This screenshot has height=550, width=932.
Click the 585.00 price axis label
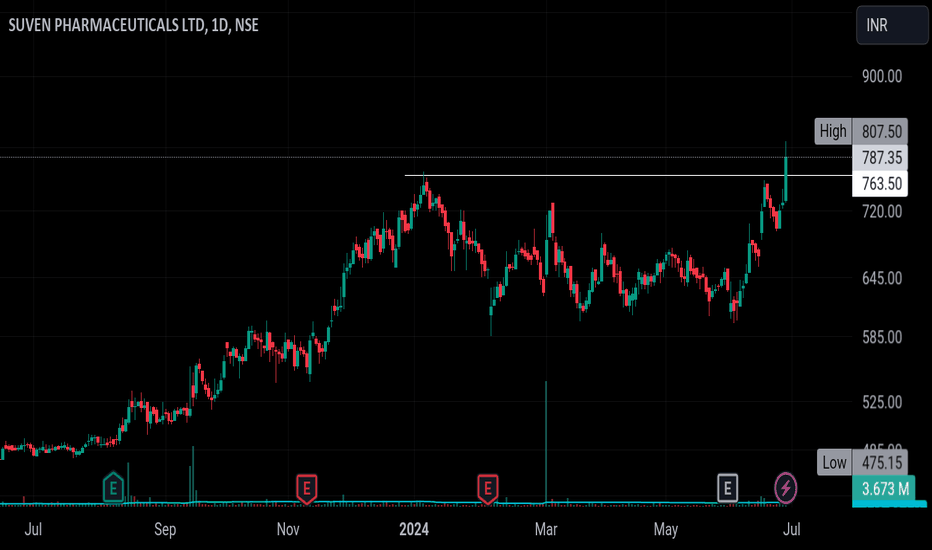(882, 337)
